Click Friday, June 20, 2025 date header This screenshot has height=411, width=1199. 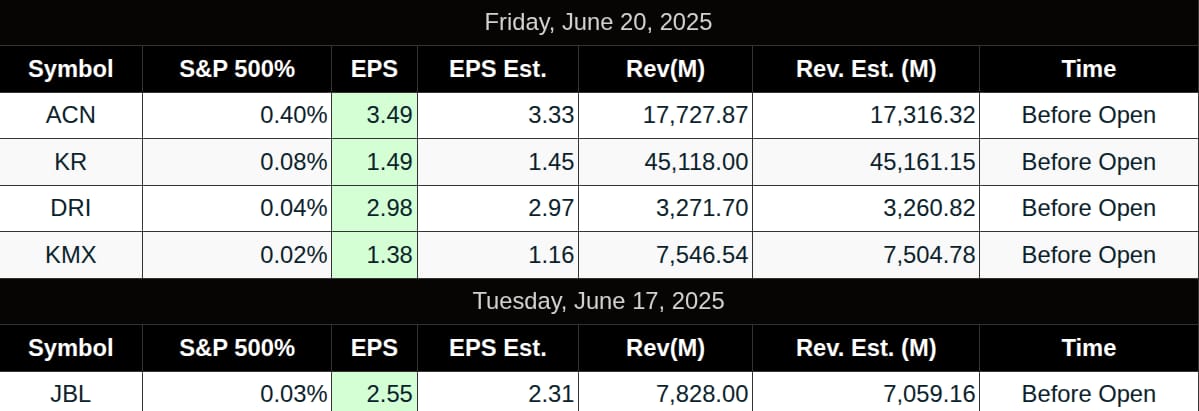(x=598, y=22)
